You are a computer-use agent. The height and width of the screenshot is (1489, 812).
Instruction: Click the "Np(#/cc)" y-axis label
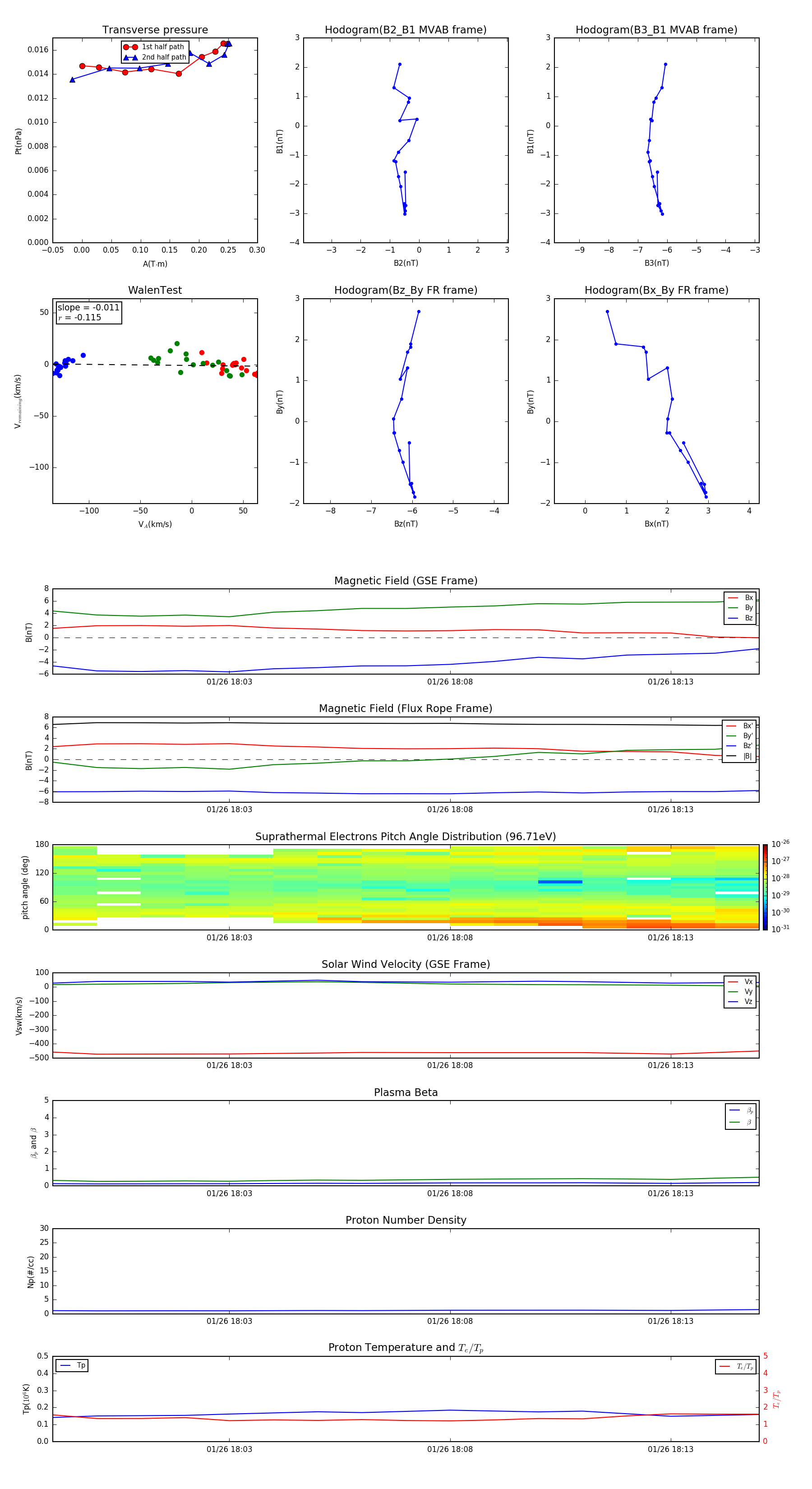click(31, 1272)
